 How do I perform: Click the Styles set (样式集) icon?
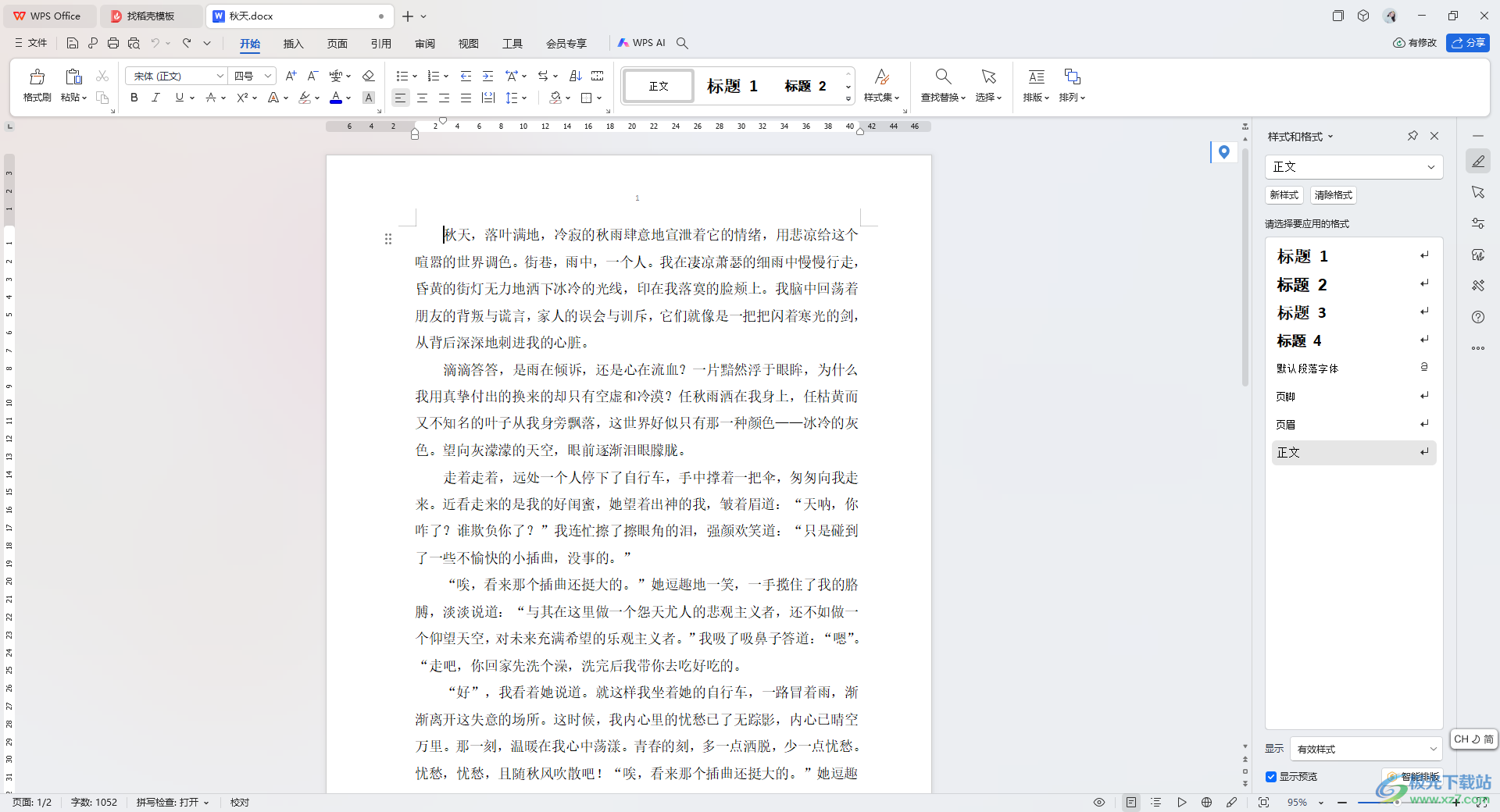(x=881, y=77)
